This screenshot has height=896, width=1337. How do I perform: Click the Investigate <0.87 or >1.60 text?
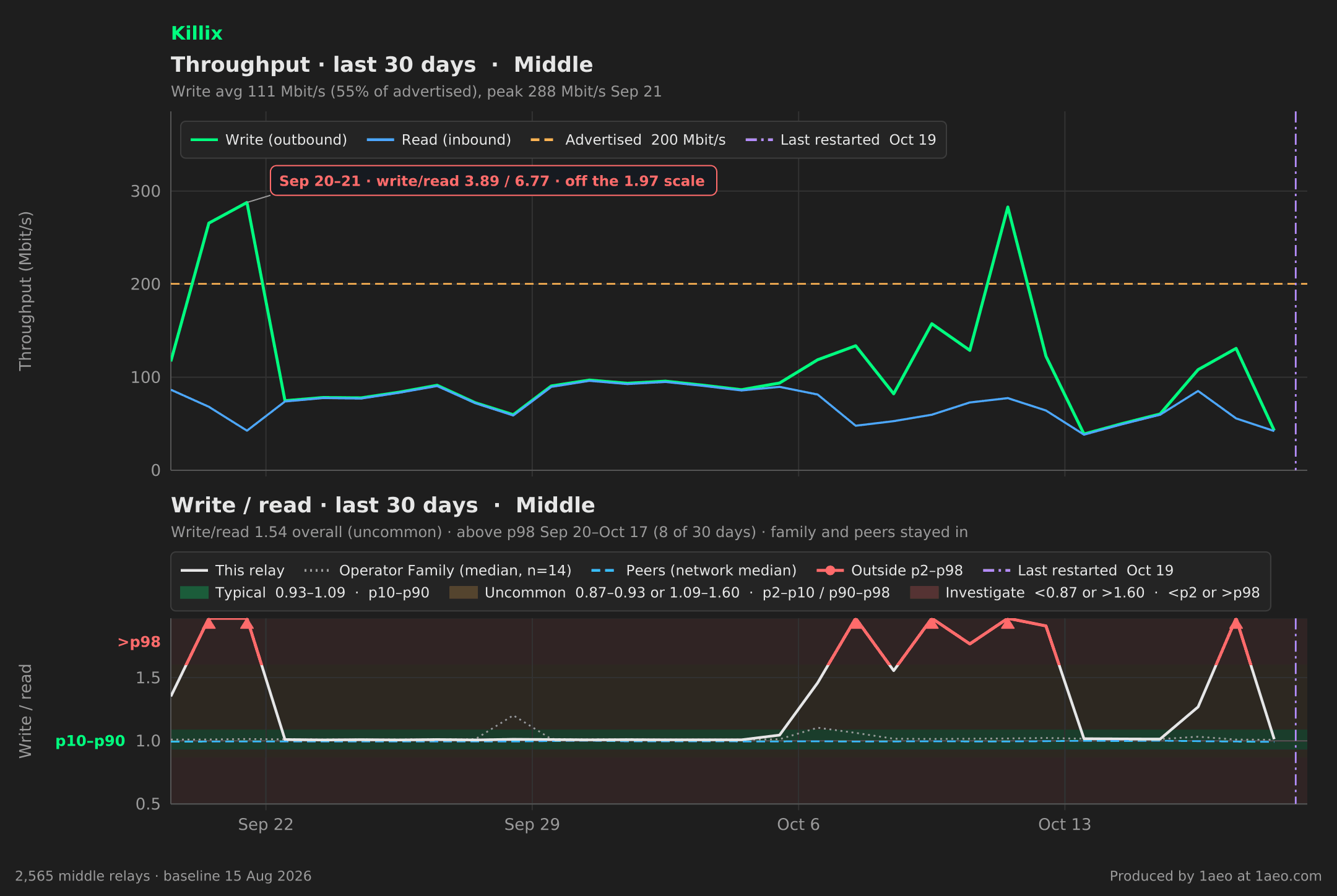click(x=1102, y=593)
